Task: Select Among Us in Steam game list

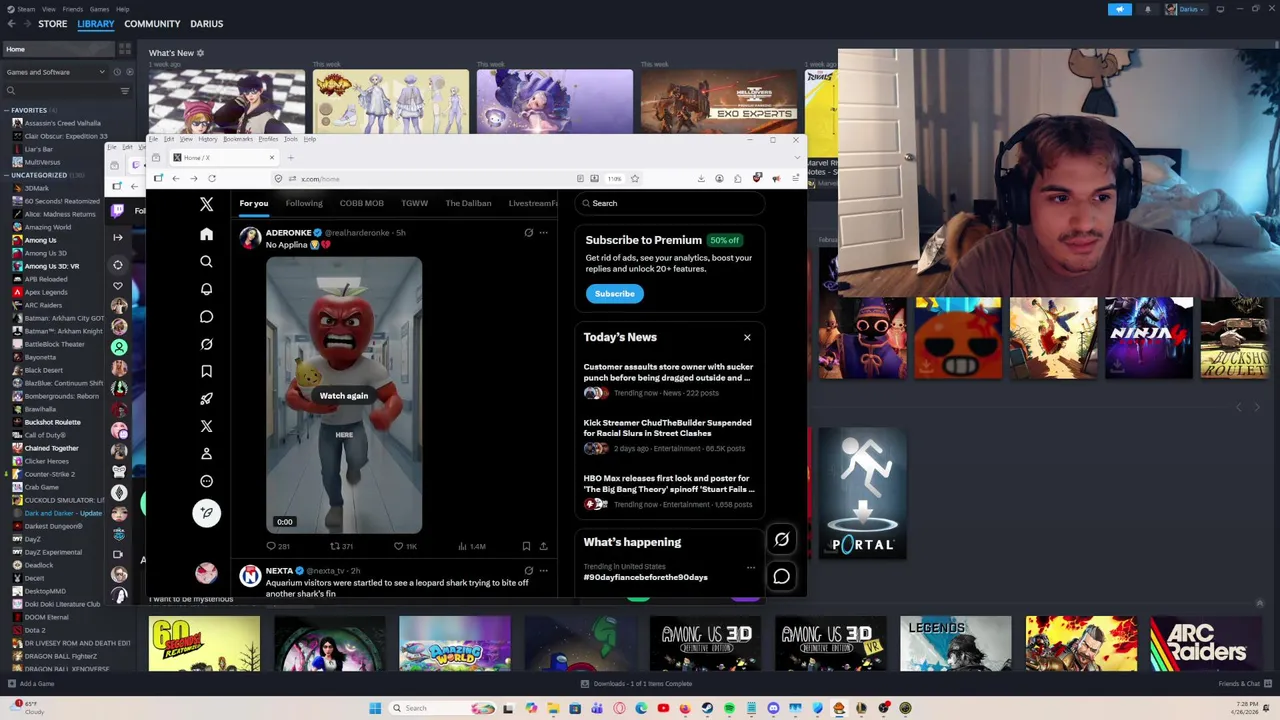Action: click(40, 240)
